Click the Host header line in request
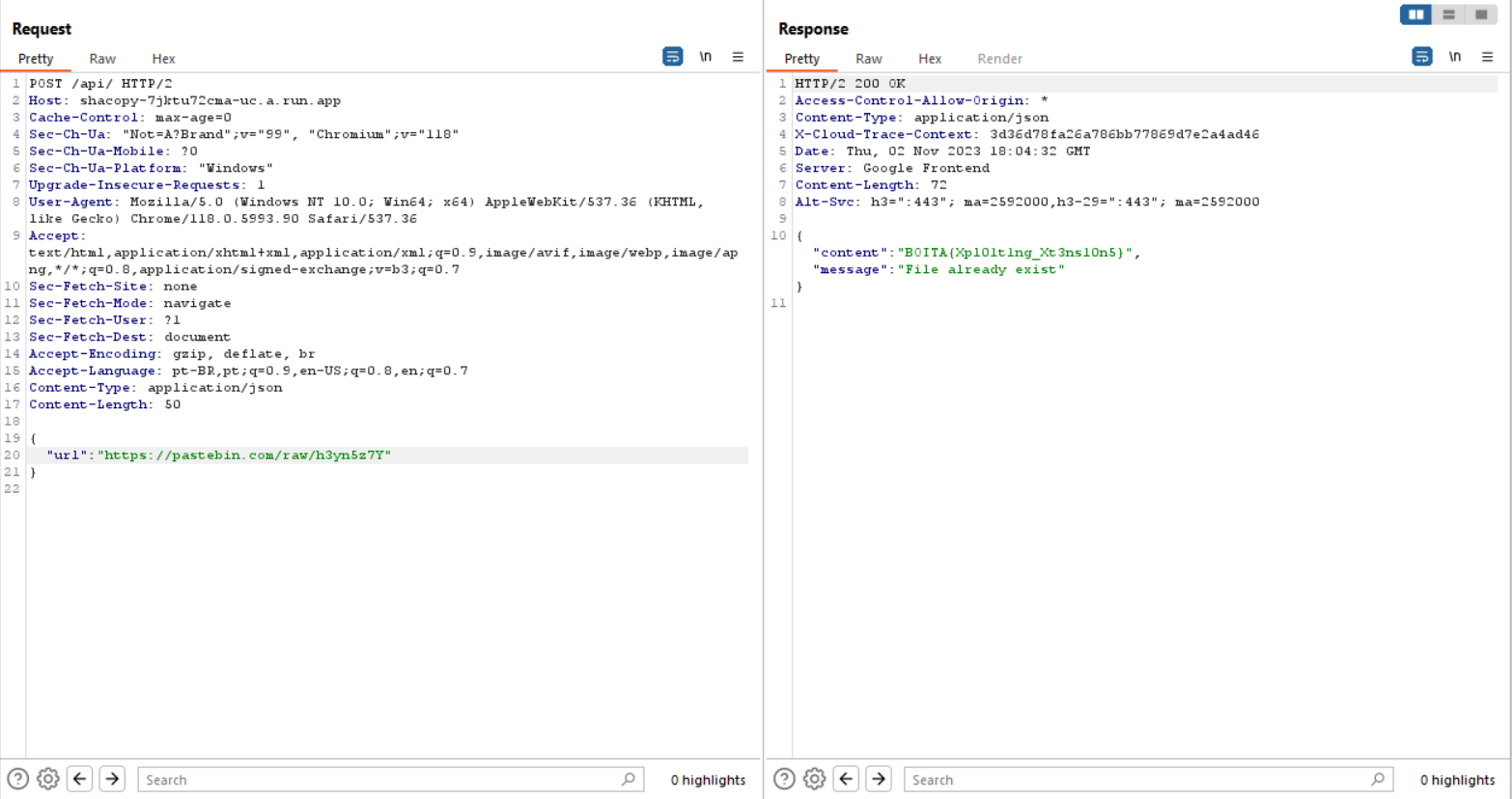 point(184,100)
